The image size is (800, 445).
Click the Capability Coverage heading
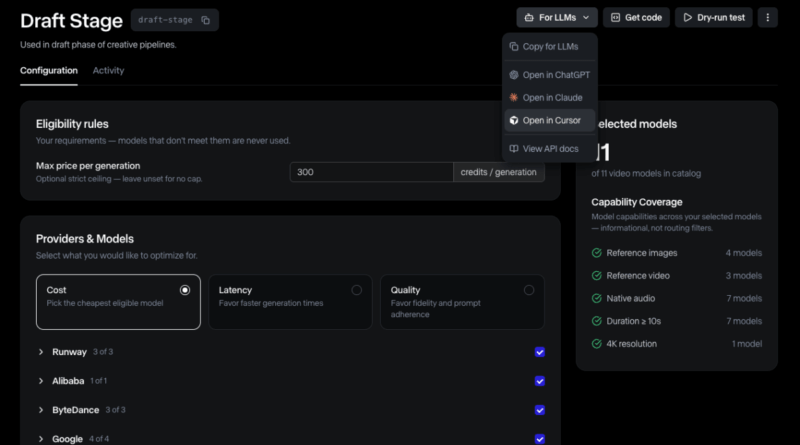pos(637,202)
